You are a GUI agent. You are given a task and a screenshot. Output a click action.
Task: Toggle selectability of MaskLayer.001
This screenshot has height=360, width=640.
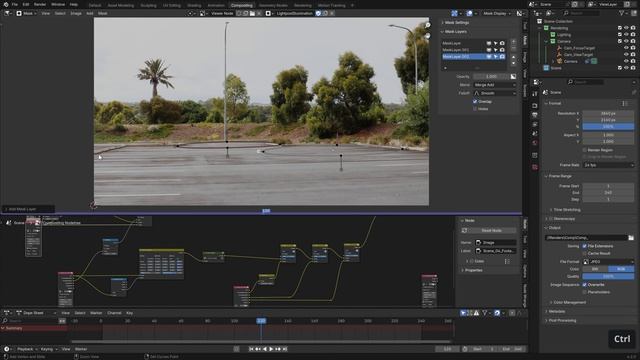[496, 50]
